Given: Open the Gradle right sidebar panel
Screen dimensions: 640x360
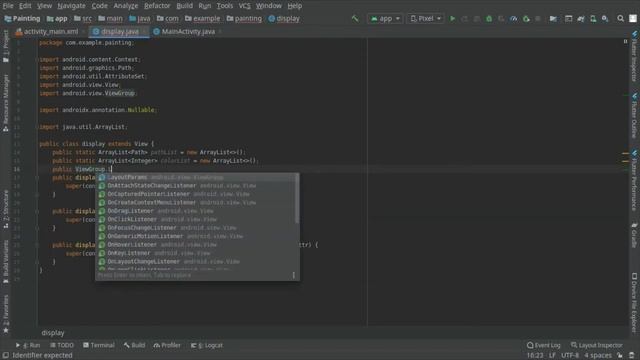Looking at the screenshot, I should pyautogui.click(x=634, y=236).
